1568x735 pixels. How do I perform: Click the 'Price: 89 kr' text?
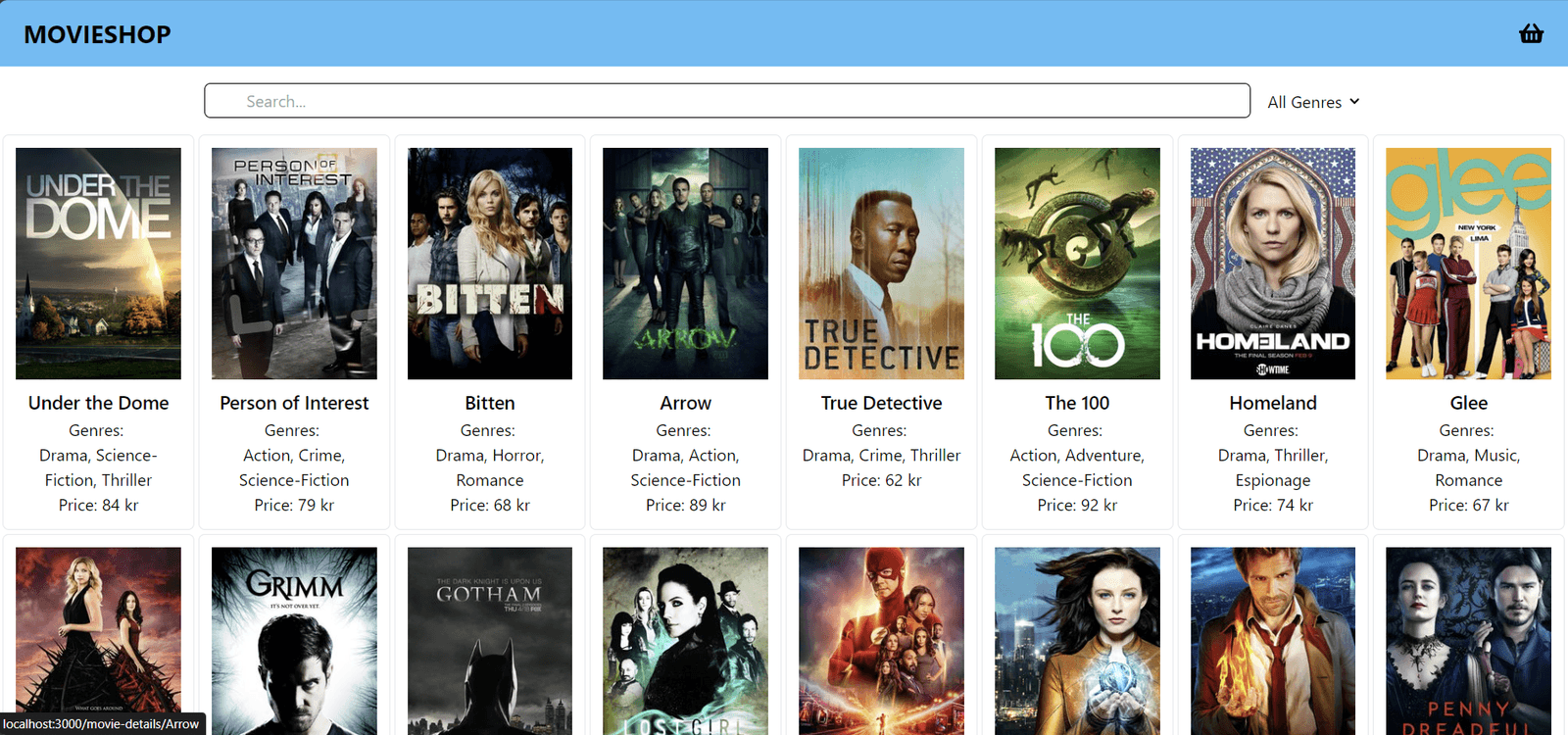coord(685,506)
